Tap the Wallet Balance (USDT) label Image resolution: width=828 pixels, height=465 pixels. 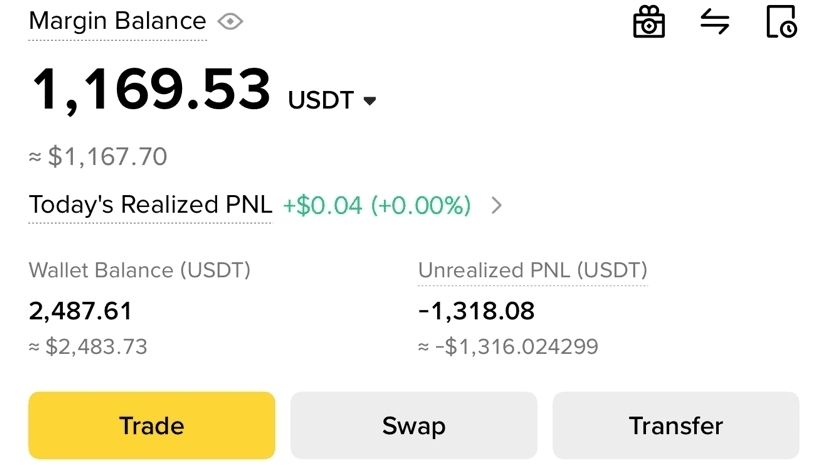(x=139, y=270)
